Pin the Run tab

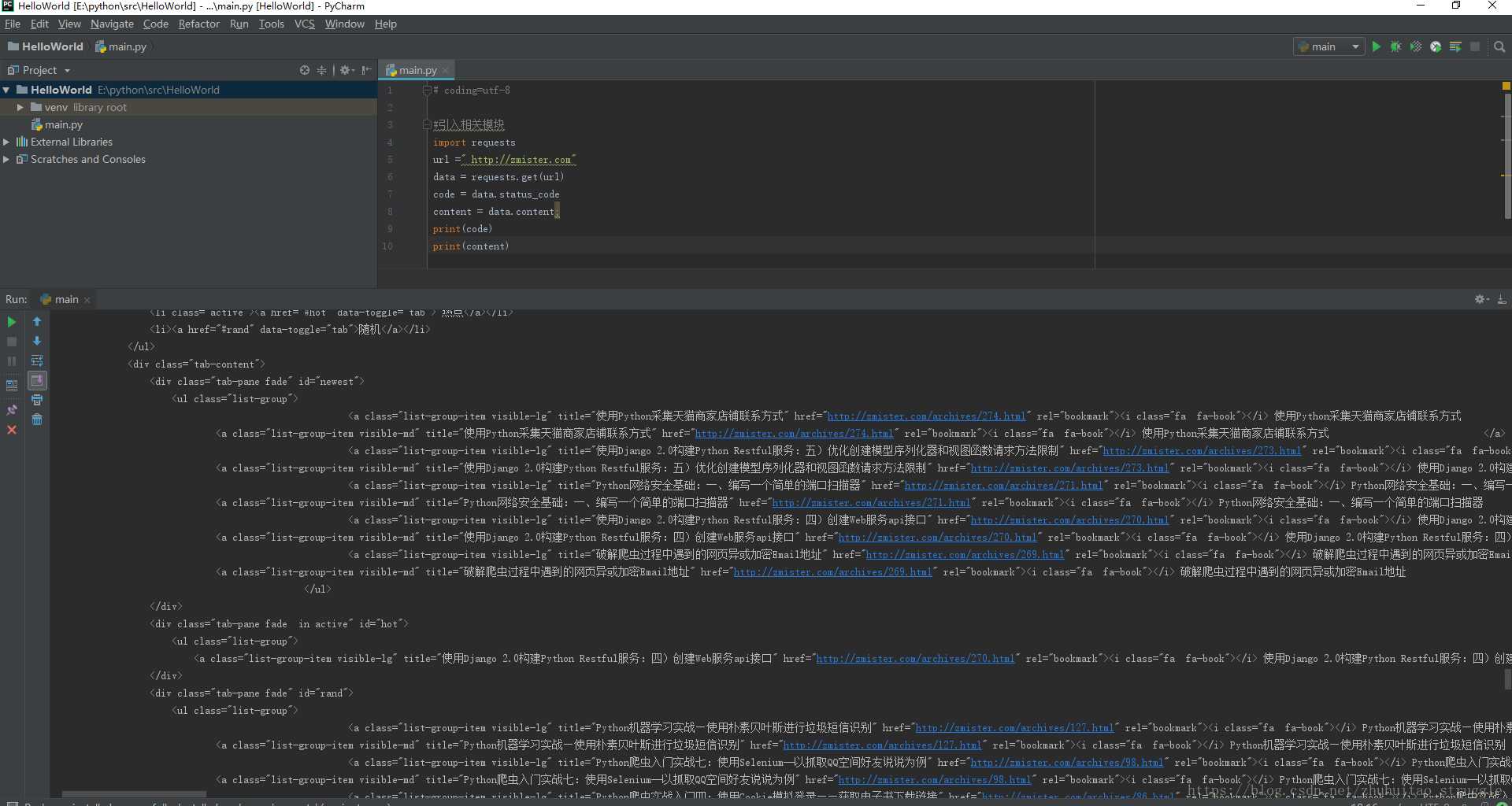click(x=12, y=410)
